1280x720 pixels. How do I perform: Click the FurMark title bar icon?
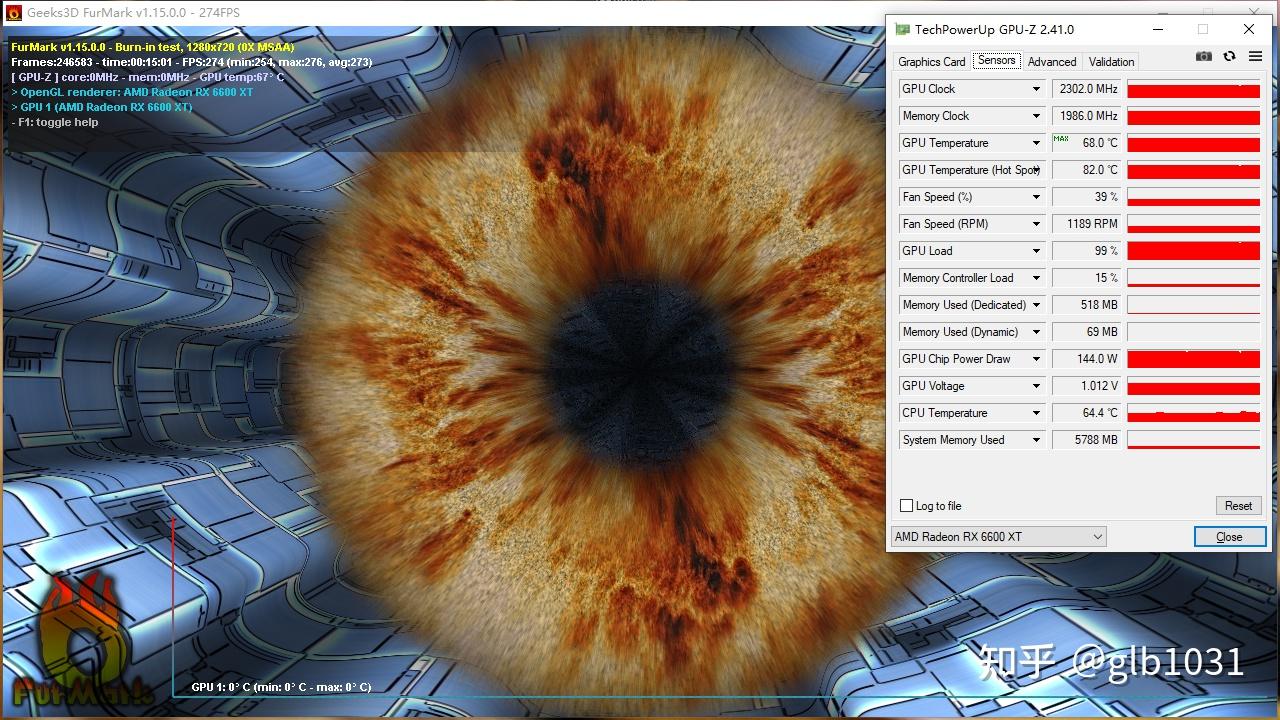[x=14, y=13]
